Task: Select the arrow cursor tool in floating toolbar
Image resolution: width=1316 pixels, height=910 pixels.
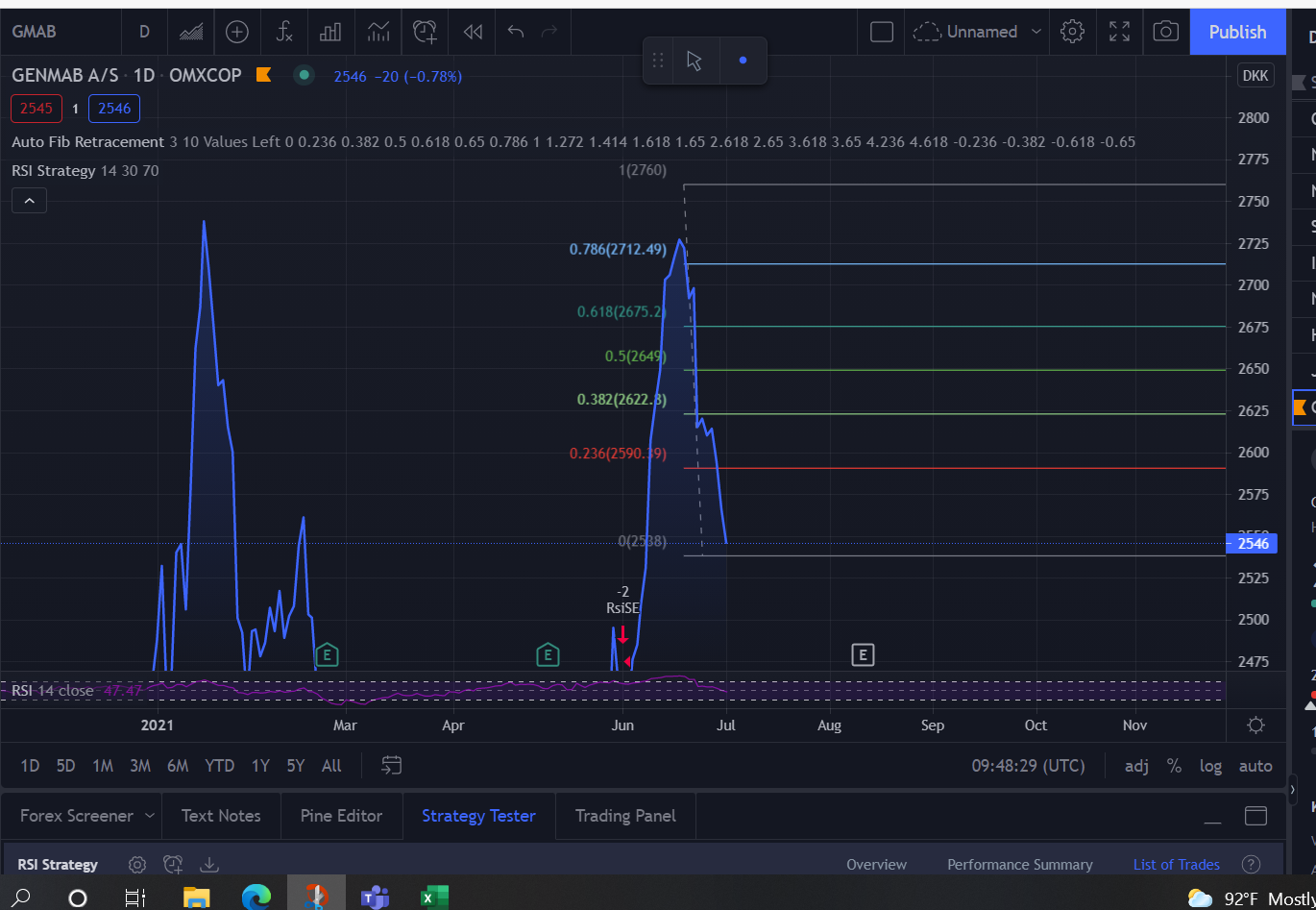Action: coord(695,61)
